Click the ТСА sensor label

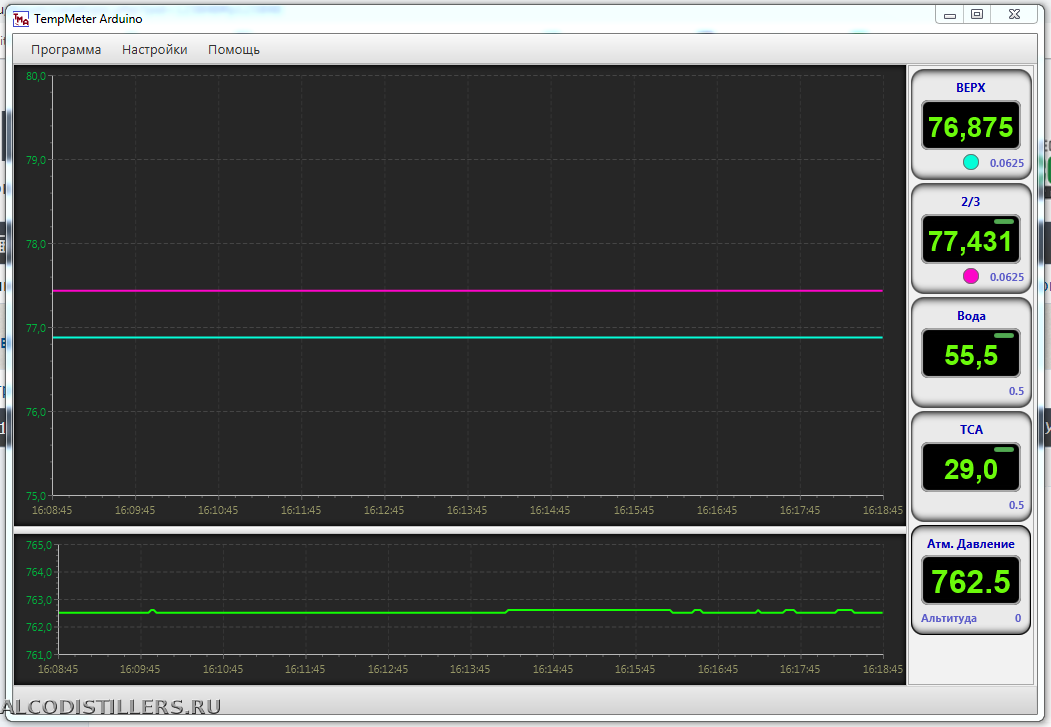click(x=971, y=429)
